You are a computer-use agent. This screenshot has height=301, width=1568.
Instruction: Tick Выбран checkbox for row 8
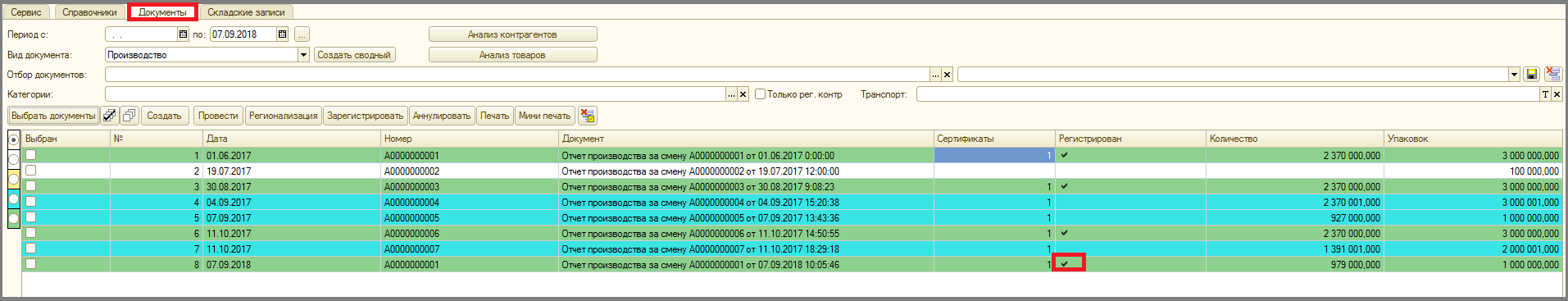click(x=30, y=264)
